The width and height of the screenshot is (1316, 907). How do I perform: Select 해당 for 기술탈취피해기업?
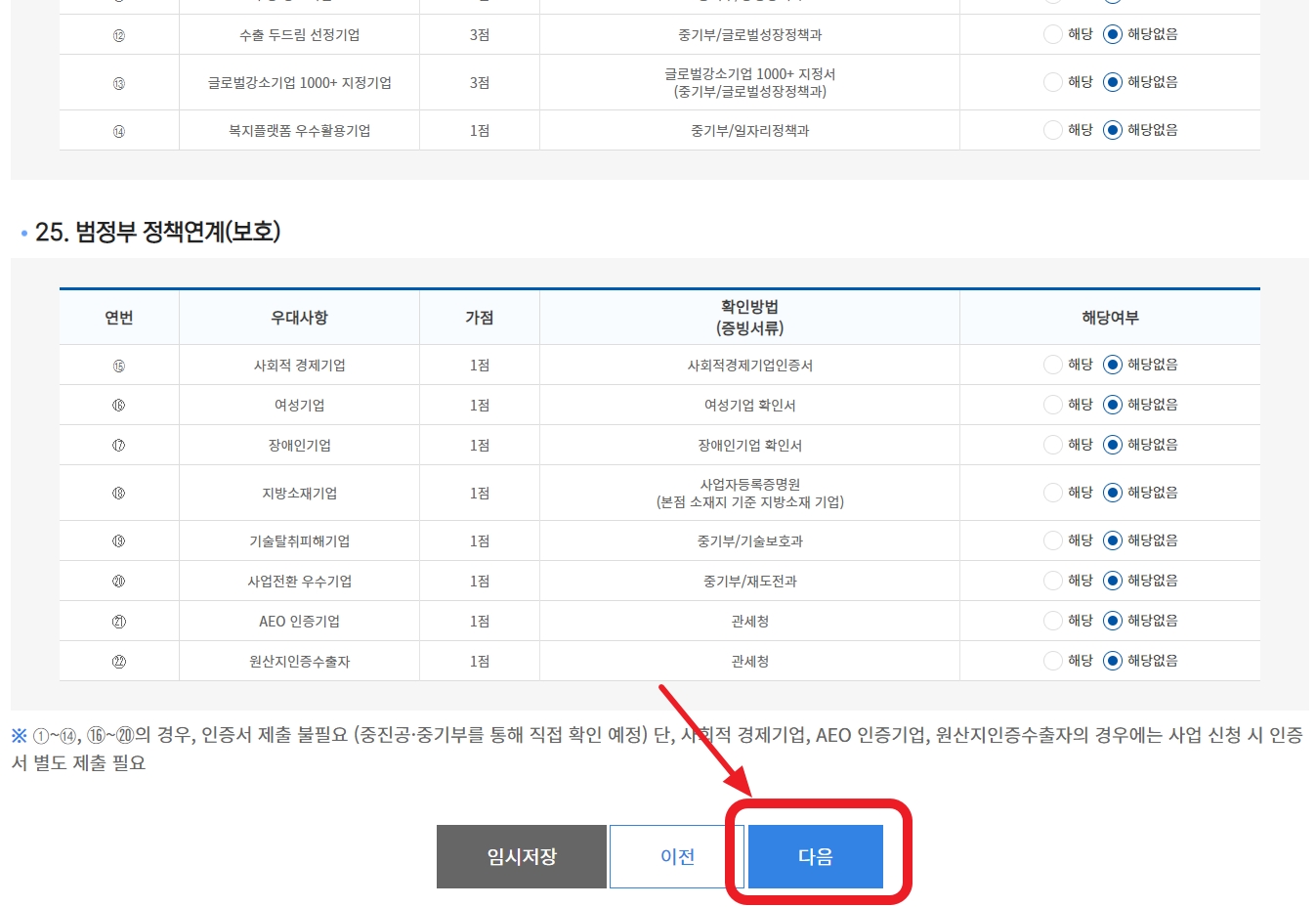(1053, 540)
